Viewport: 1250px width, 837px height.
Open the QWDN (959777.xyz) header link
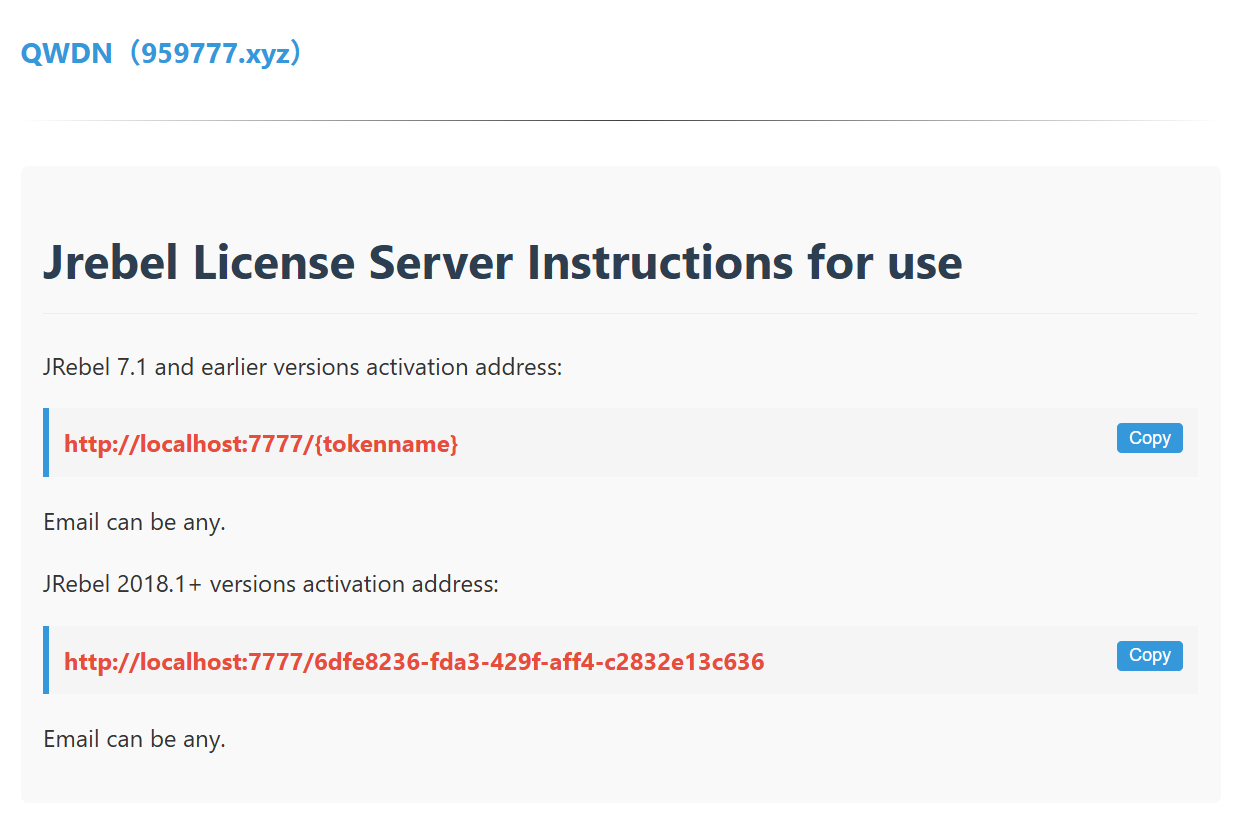(x=161, y=53)
